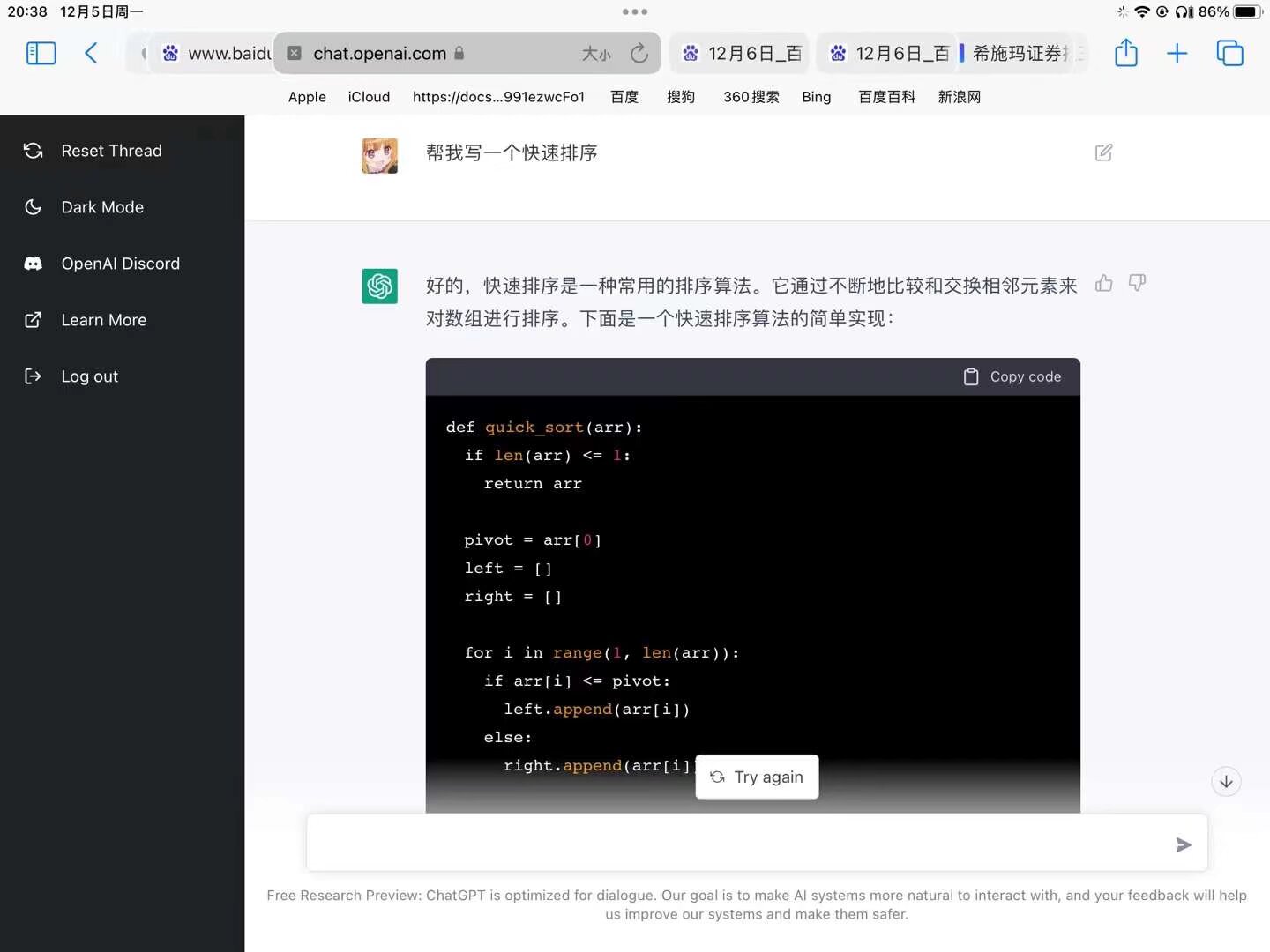Screen dimensions: 1270x952
Task: Click the thumbs up feedback icon
Action: pyautogui.click(x=1103, y=283)
